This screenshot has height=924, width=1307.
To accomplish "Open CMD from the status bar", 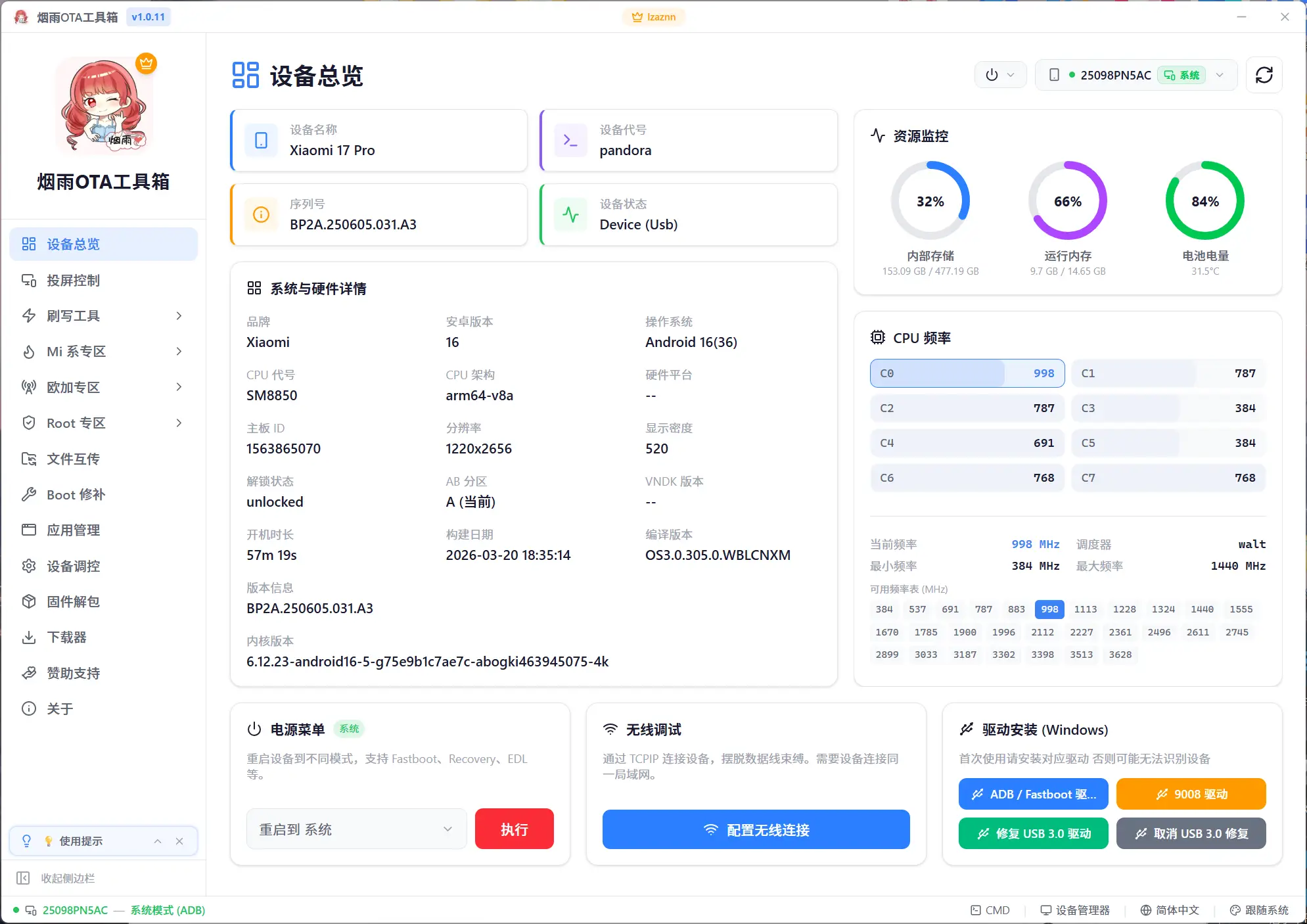I will [x=990, y=910].
